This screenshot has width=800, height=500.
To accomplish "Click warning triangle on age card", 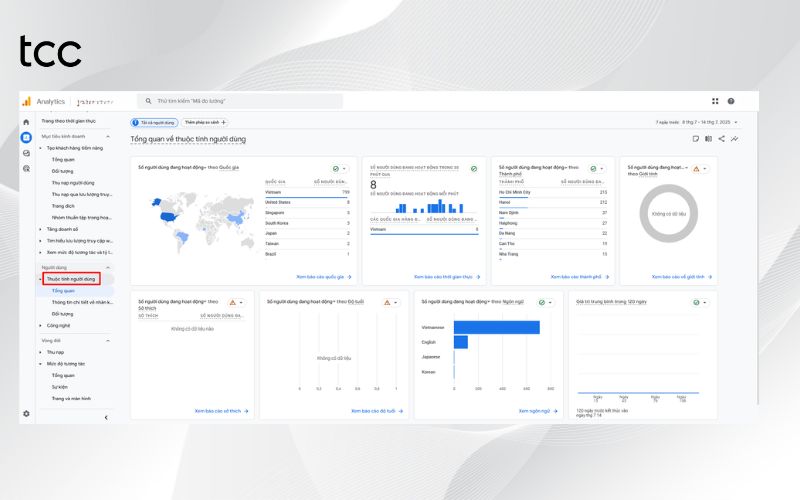I will coord(387,303).
